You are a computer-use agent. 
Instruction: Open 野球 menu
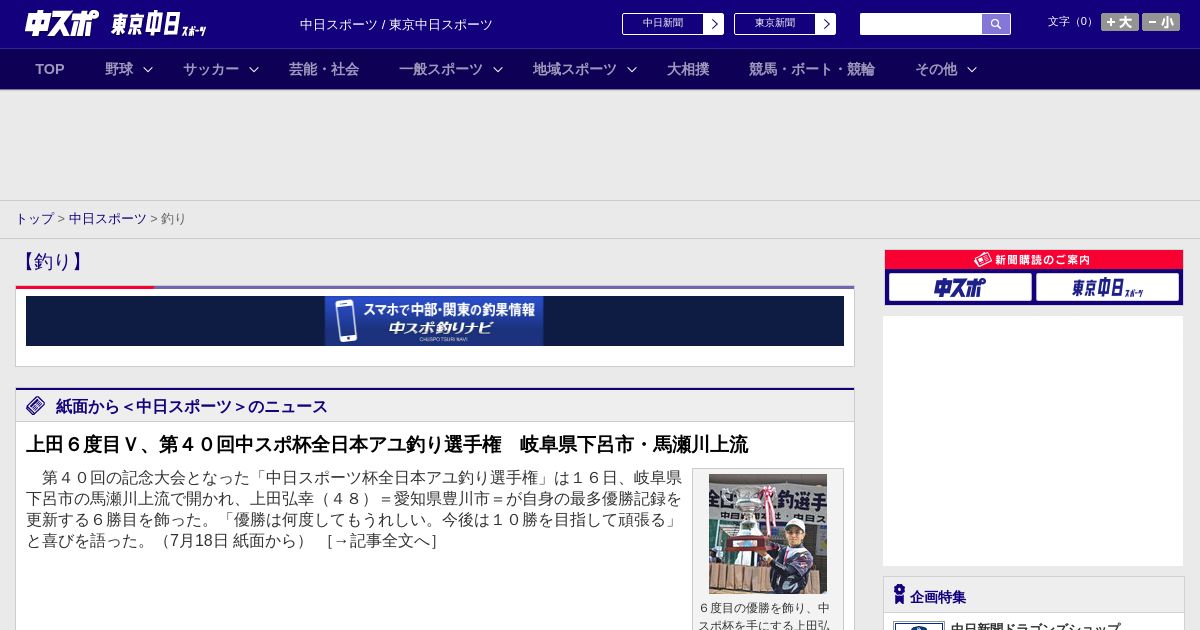click(119, 69)
